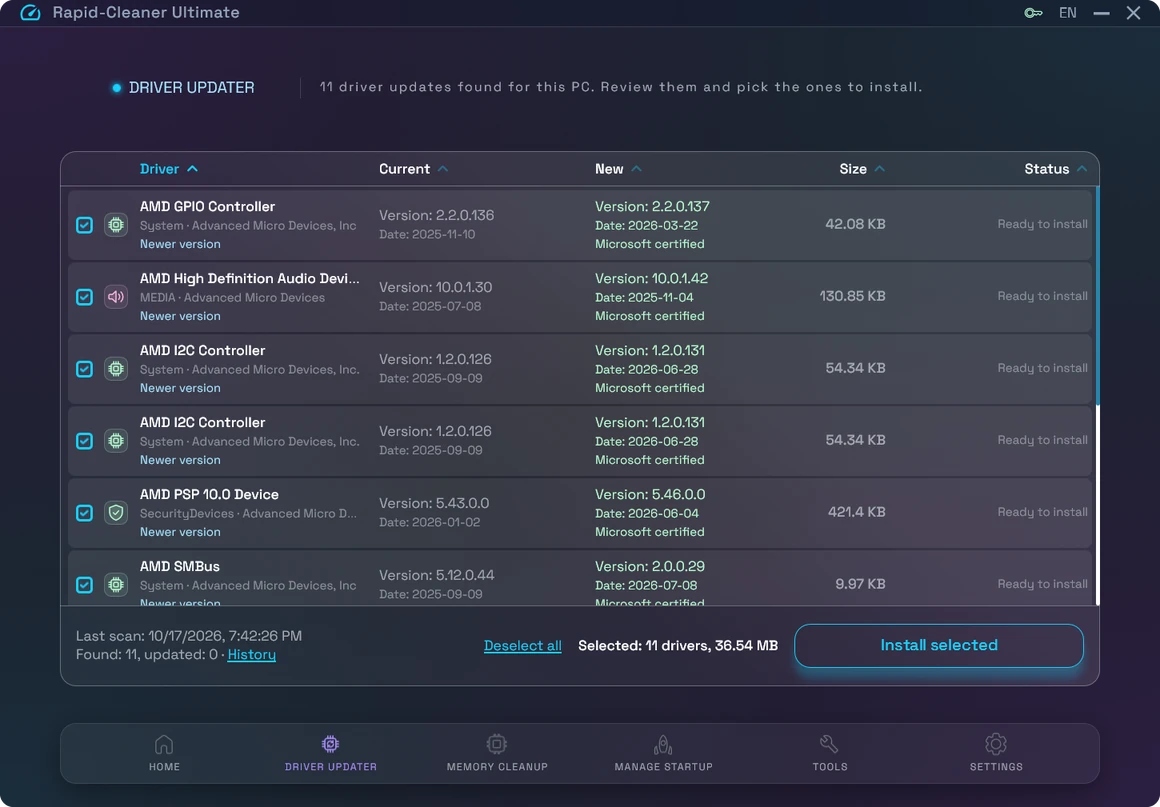1160x807 pixels.
Task: Click the shield icon for AMD PSP 10.0 Device
Action: pyautogui.click(x=116, y=513)
